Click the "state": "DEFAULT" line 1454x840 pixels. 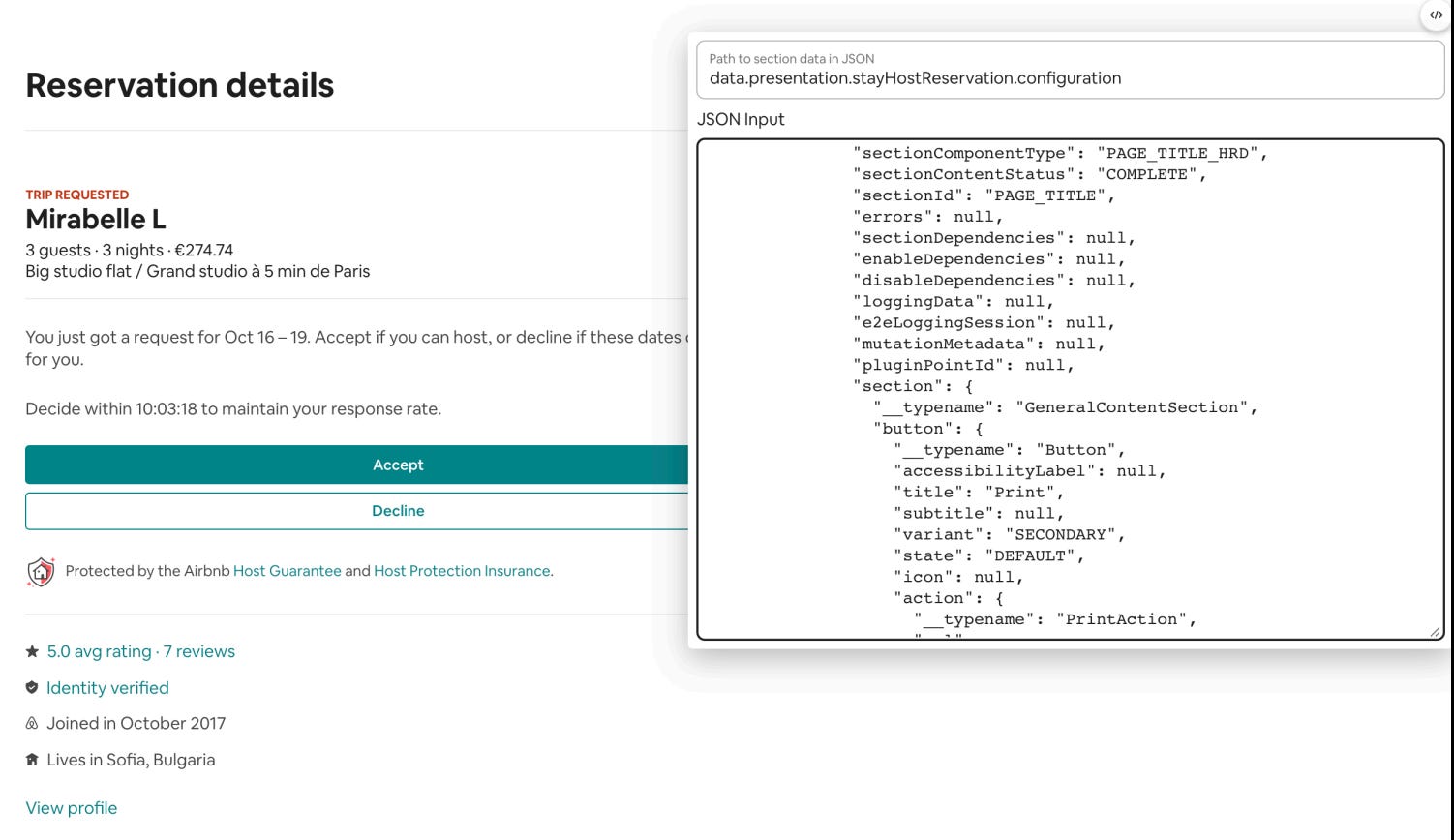pyautogui.click(x=989, y=556)
